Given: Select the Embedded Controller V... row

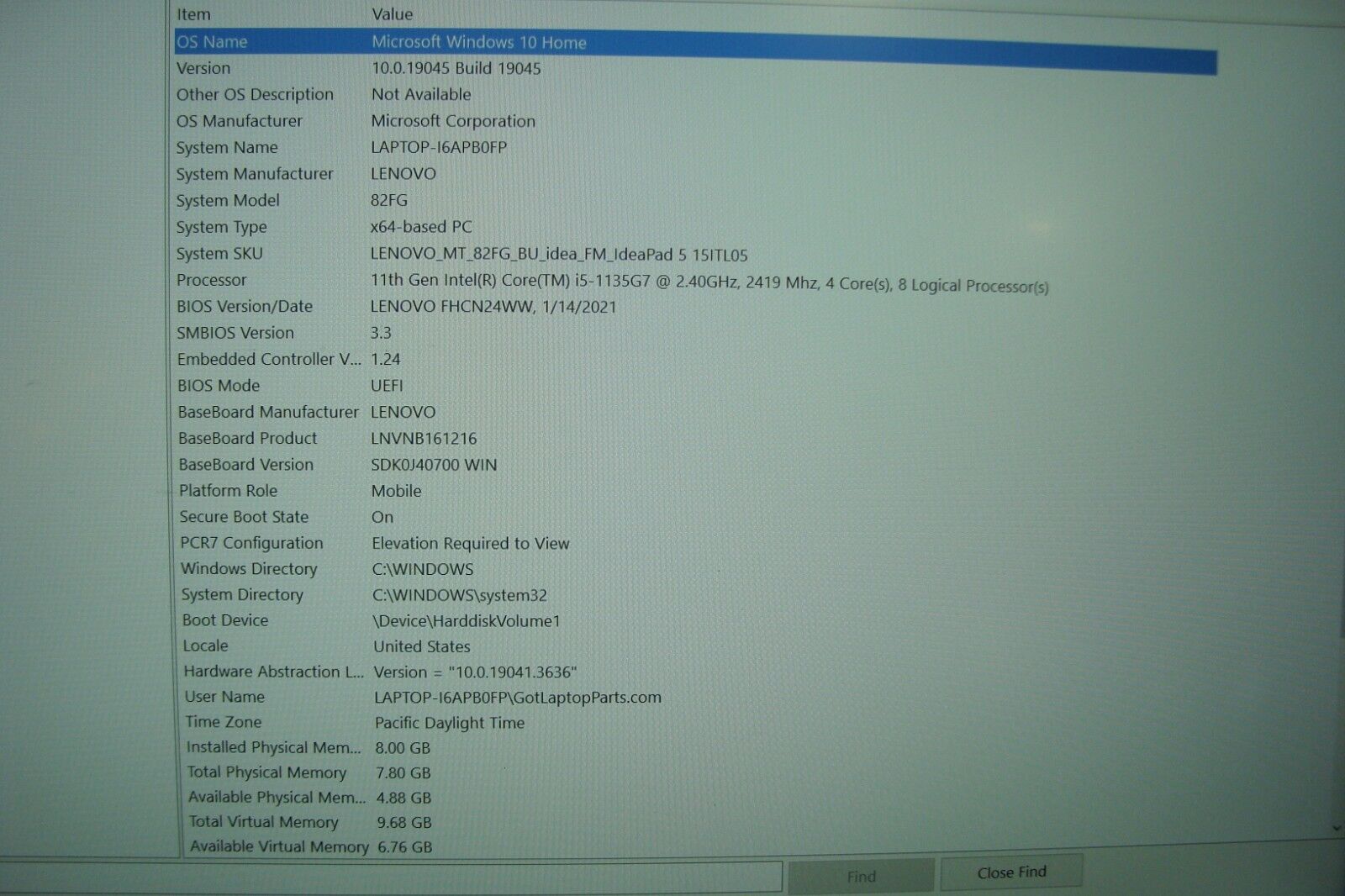Looking at the screenshot, I should pos(269,359).
